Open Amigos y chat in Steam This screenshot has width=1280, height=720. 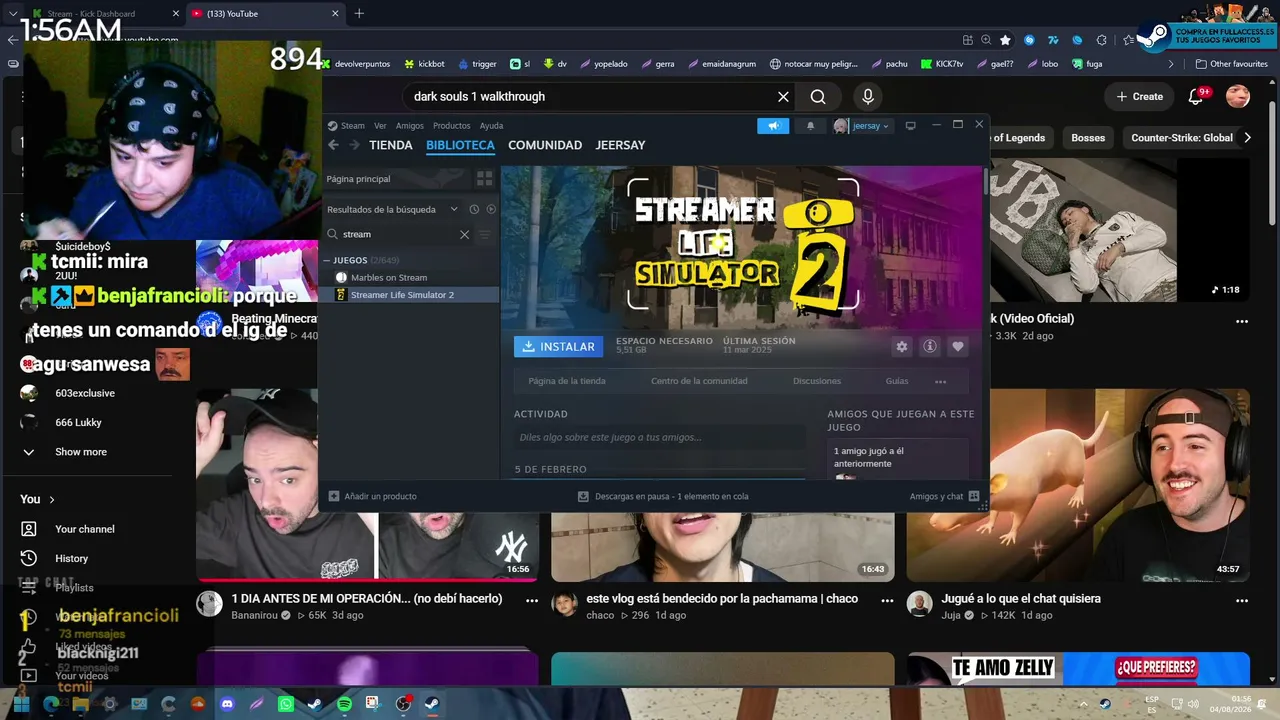[x=945, y=496]
